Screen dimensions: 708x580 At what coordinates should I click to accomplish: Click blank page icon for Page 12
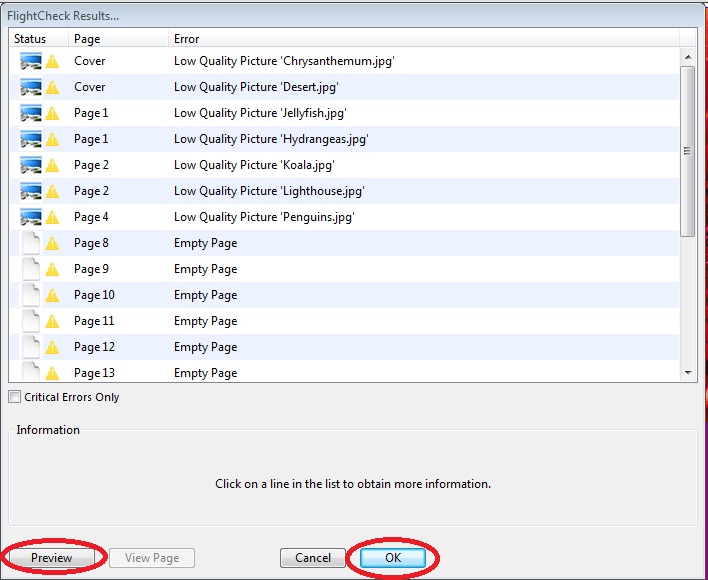coord(31,347)
